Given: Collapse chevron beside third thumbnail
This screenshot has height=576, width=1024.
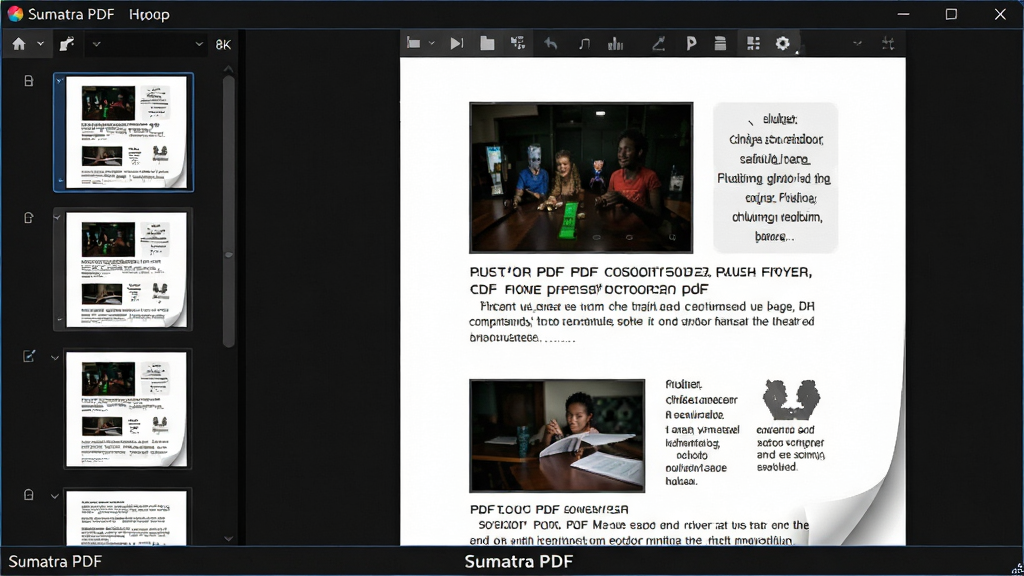Looking at the screenshot, I should point(55,358).
